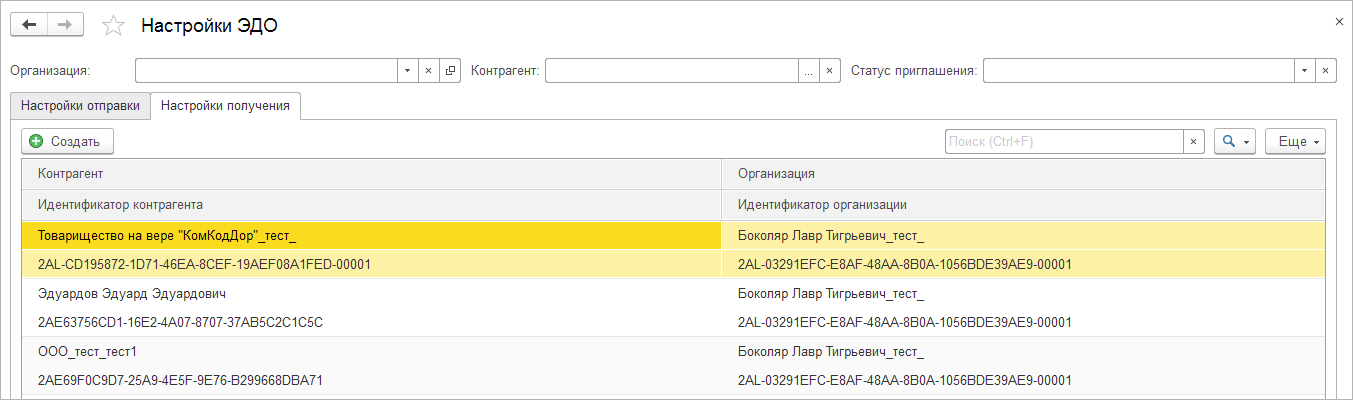This screenshot has width=1353, height=400.
Task: Open the Организация record with open icon
Action: (450, 71)
